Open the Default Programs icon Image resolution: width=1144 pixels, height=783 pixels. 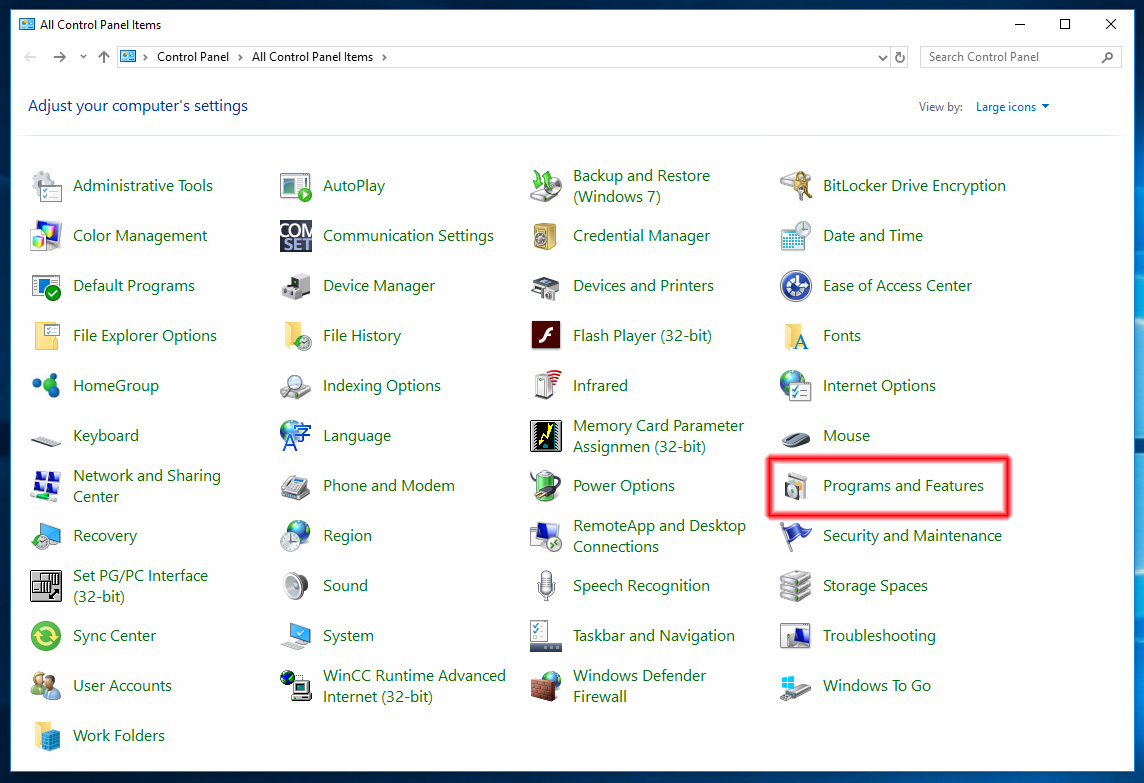click(x=47, y=286)
